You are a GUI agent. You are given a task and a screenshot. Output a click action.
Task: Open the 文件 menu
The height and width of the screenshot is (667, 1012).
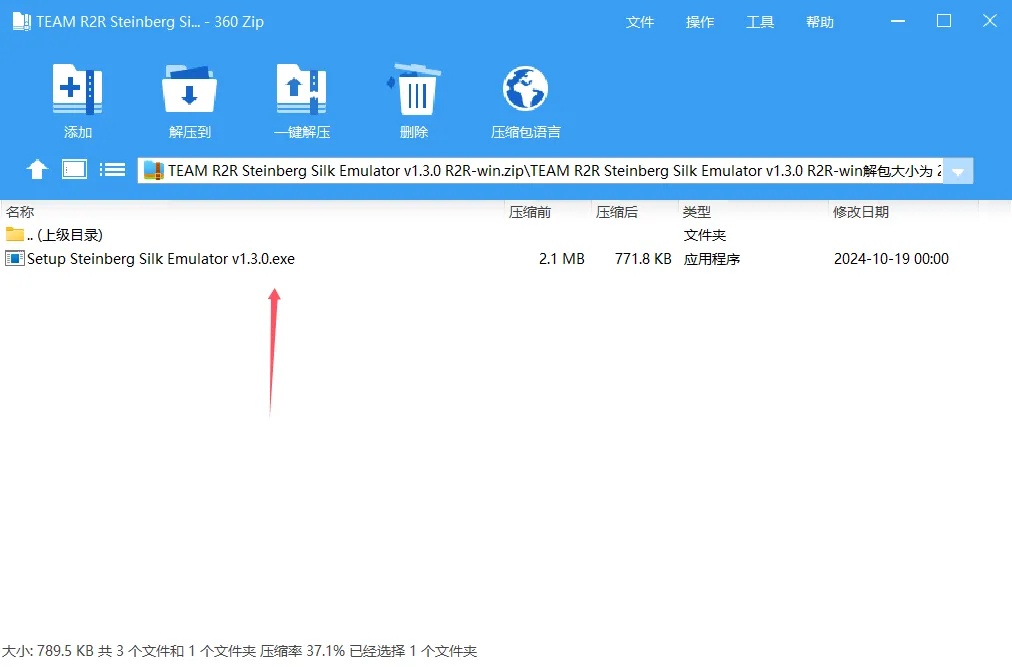[640, 21]
